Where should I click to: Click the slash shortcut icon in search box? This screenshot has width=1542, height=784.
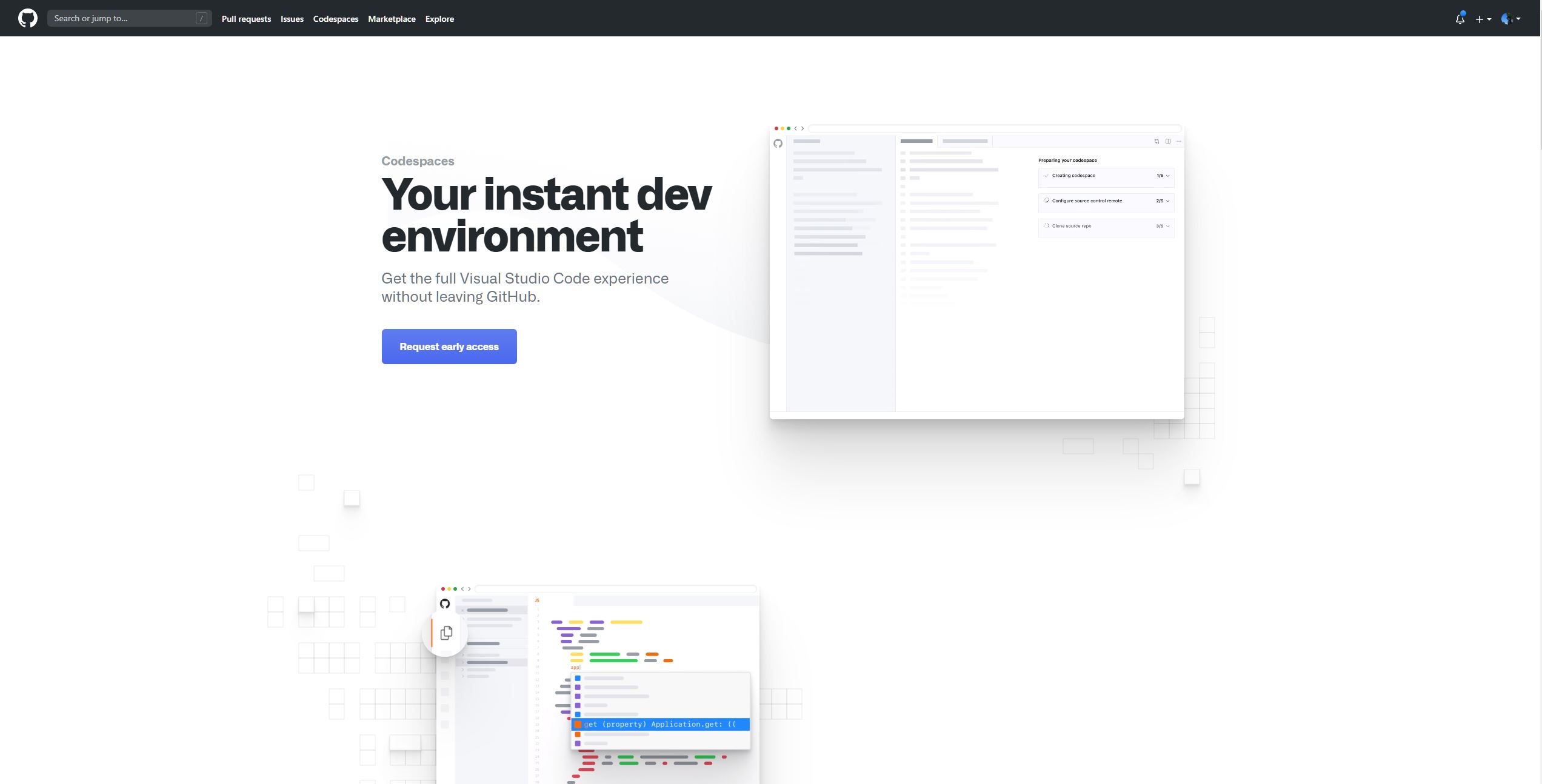(201, 19)
